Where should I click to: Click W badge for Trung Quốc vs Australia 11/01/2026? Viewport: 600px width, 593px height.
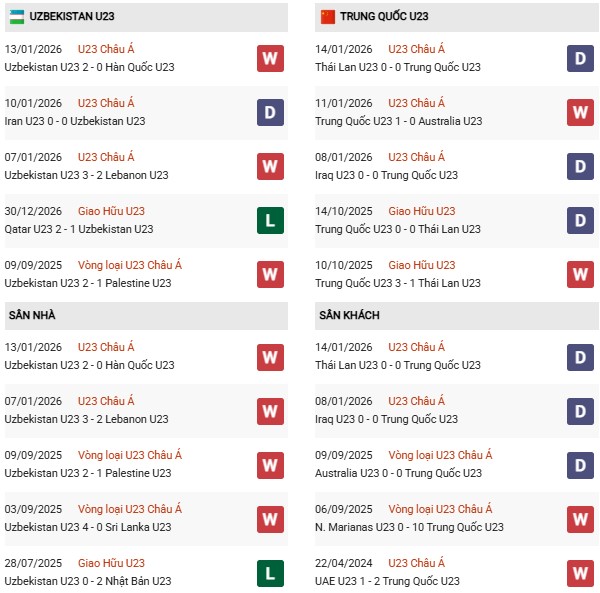[x=581, y=112]
